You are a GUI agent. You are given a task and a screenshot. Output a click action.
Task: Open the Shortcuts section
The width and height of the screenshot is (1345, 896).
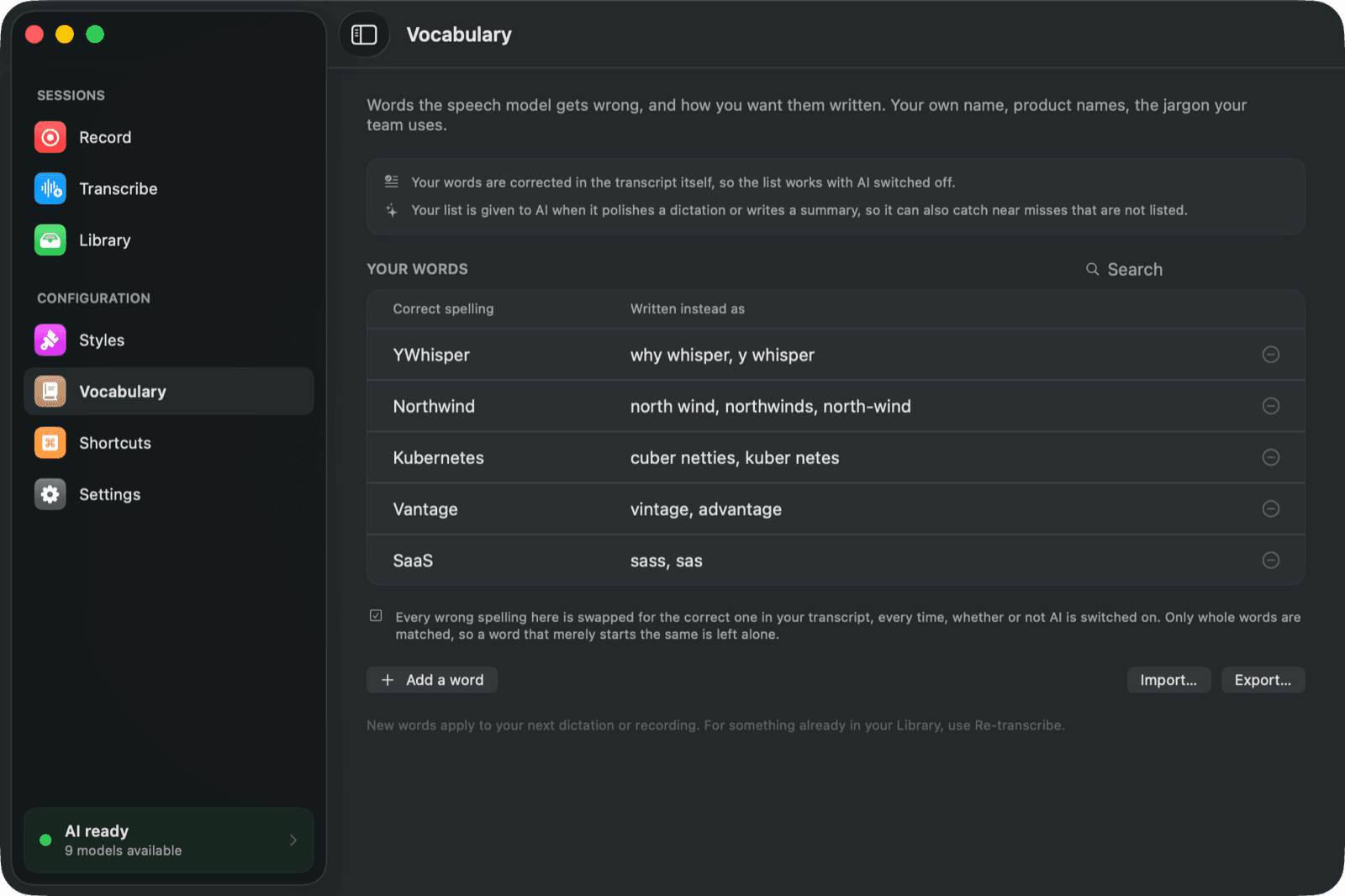coord(168,442)
